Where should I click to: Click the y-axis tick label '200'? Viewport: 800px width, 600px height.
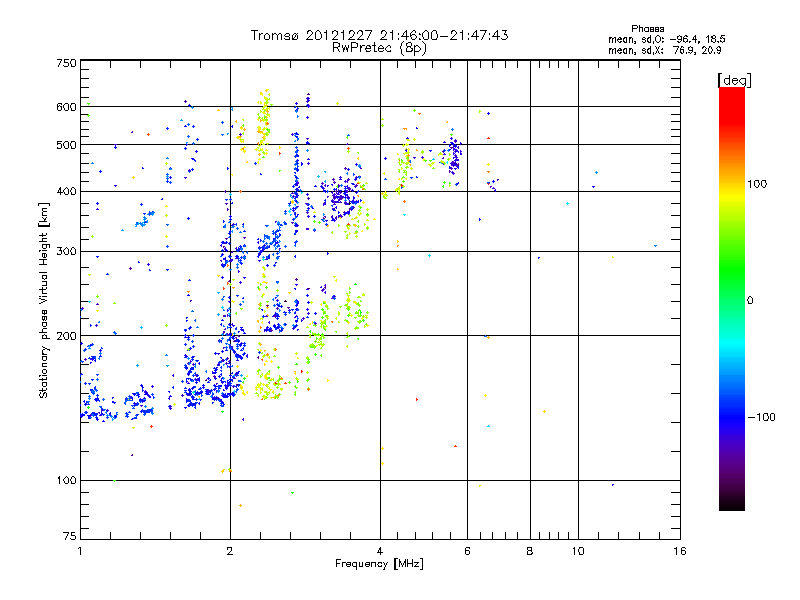(66, 336)
